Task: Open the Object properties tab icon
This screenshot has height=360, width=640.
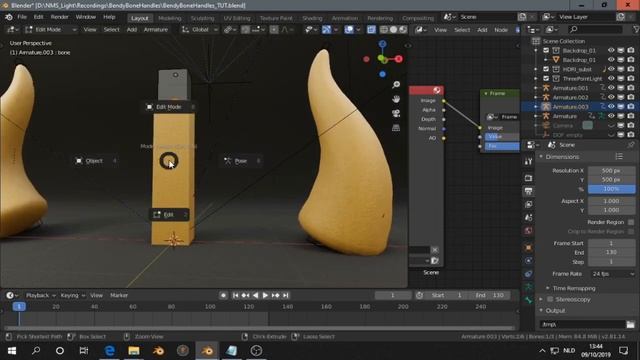Action: click(529, 247)
